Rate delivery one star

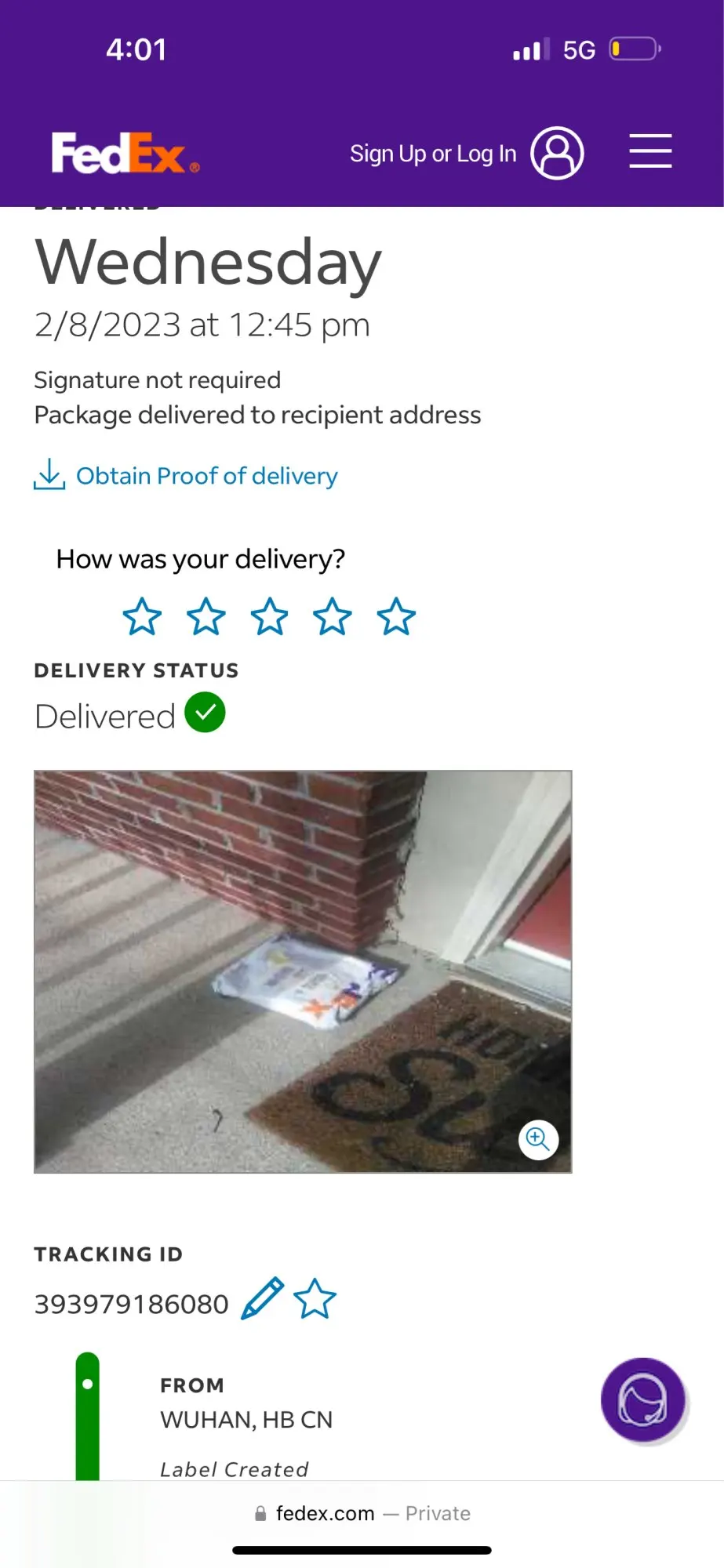[142, 616]
